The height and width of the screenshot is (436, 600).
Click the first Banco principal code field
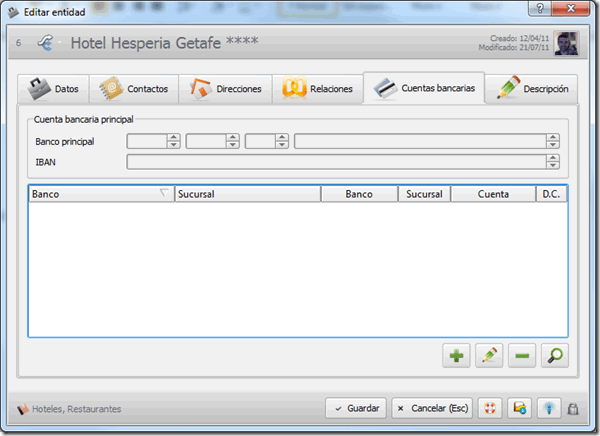point(147,141)
